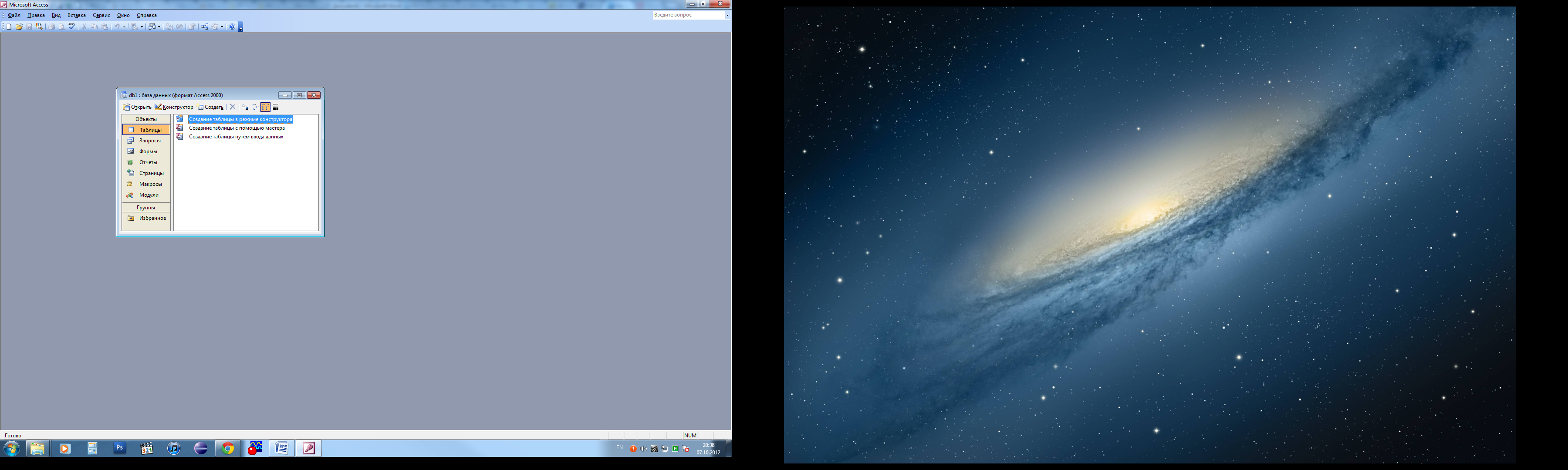The height and width of the screenshot is (470, 1568).
Task: Collapse the Объекты bar header
Action: coord(146,119)
